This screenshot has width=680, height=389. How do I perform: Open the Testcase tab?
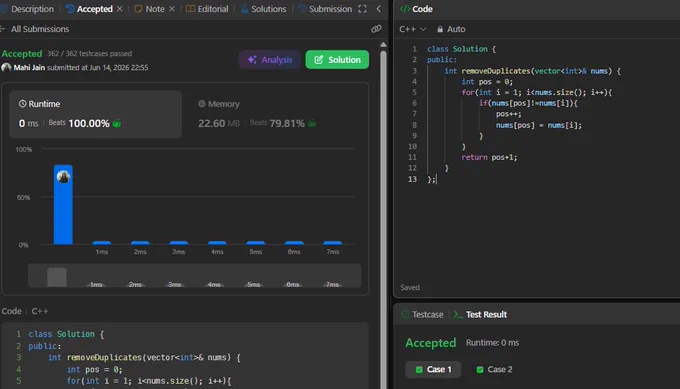[x=422, y=314]
